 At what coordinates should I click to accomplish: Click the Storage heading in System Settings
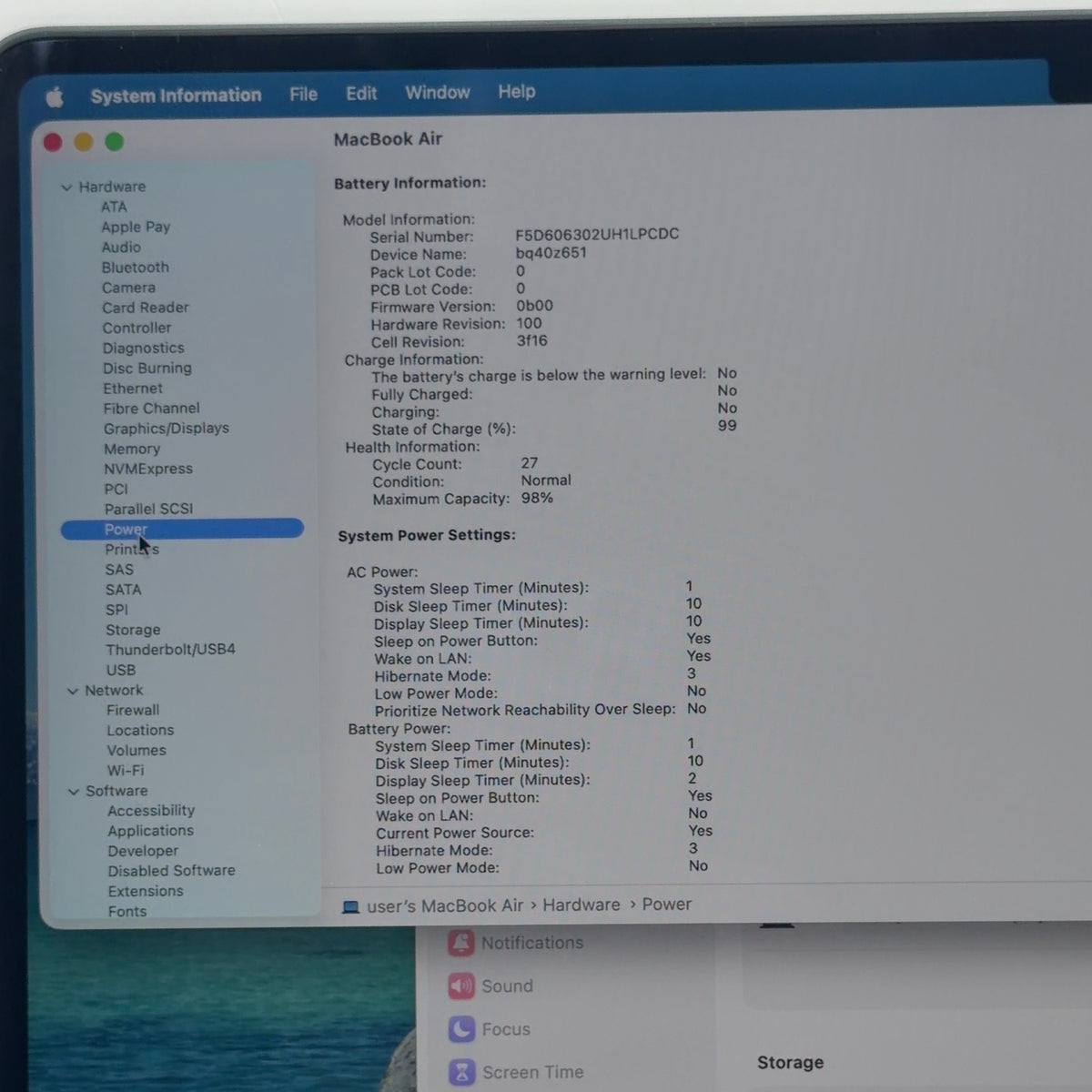click(791, 1062)
